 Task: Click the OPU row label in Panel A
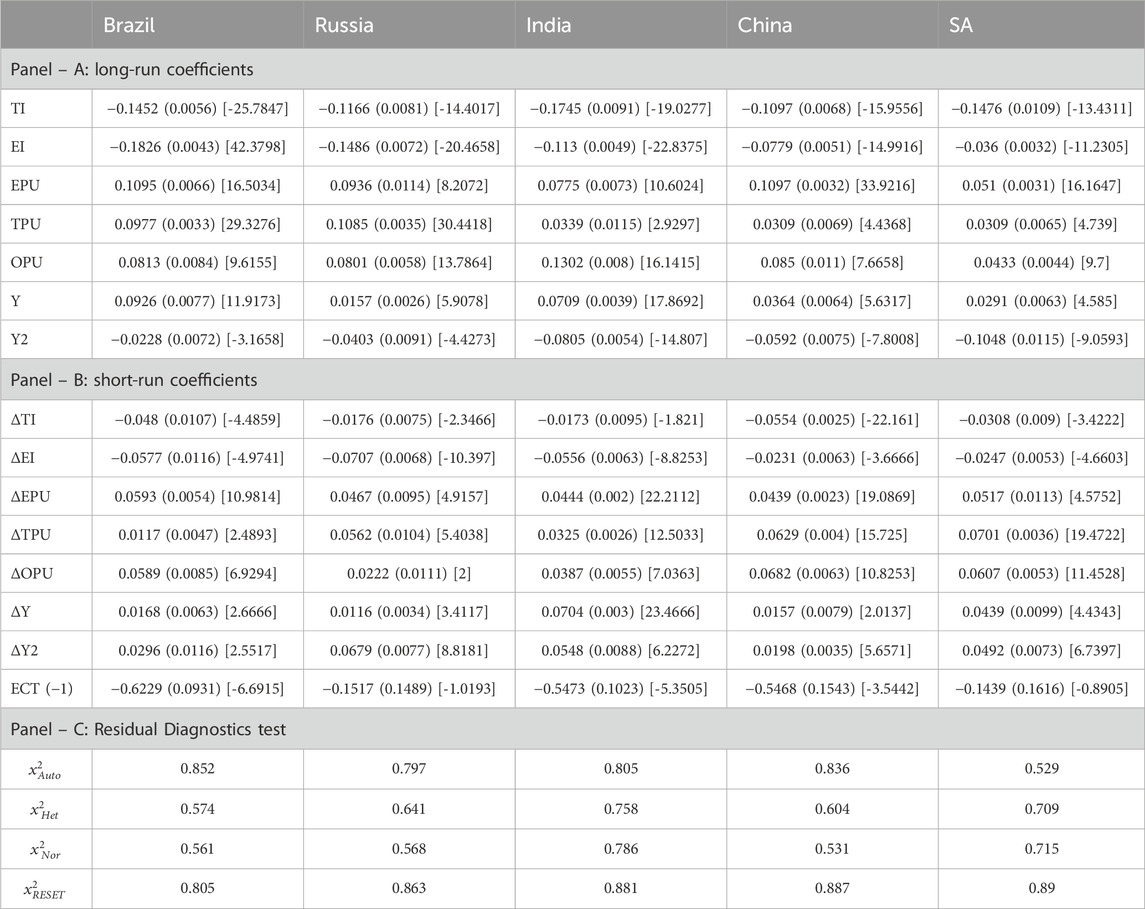coord(26,262)
